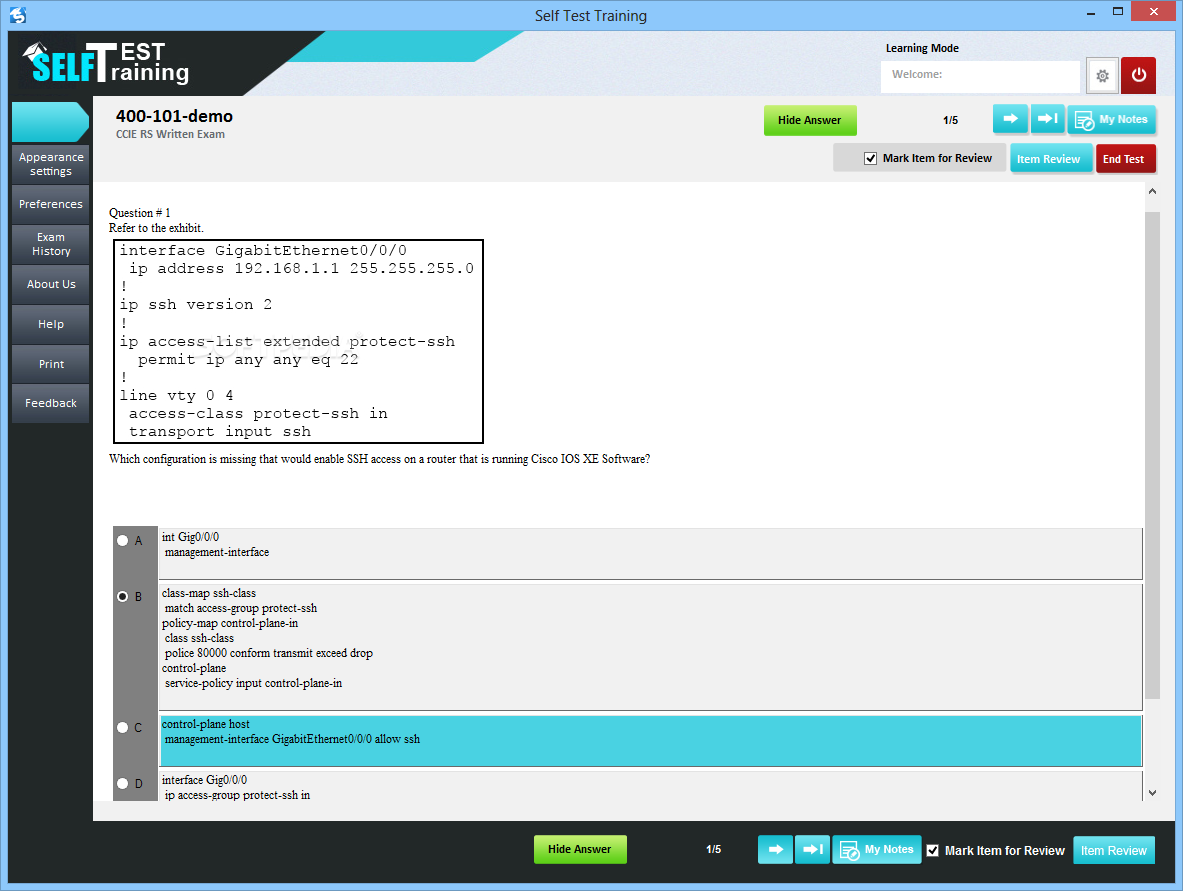Screen dimensions: 1183x891
Task: Close the Self Test Training window
Action: click(x=1154, y=11)
